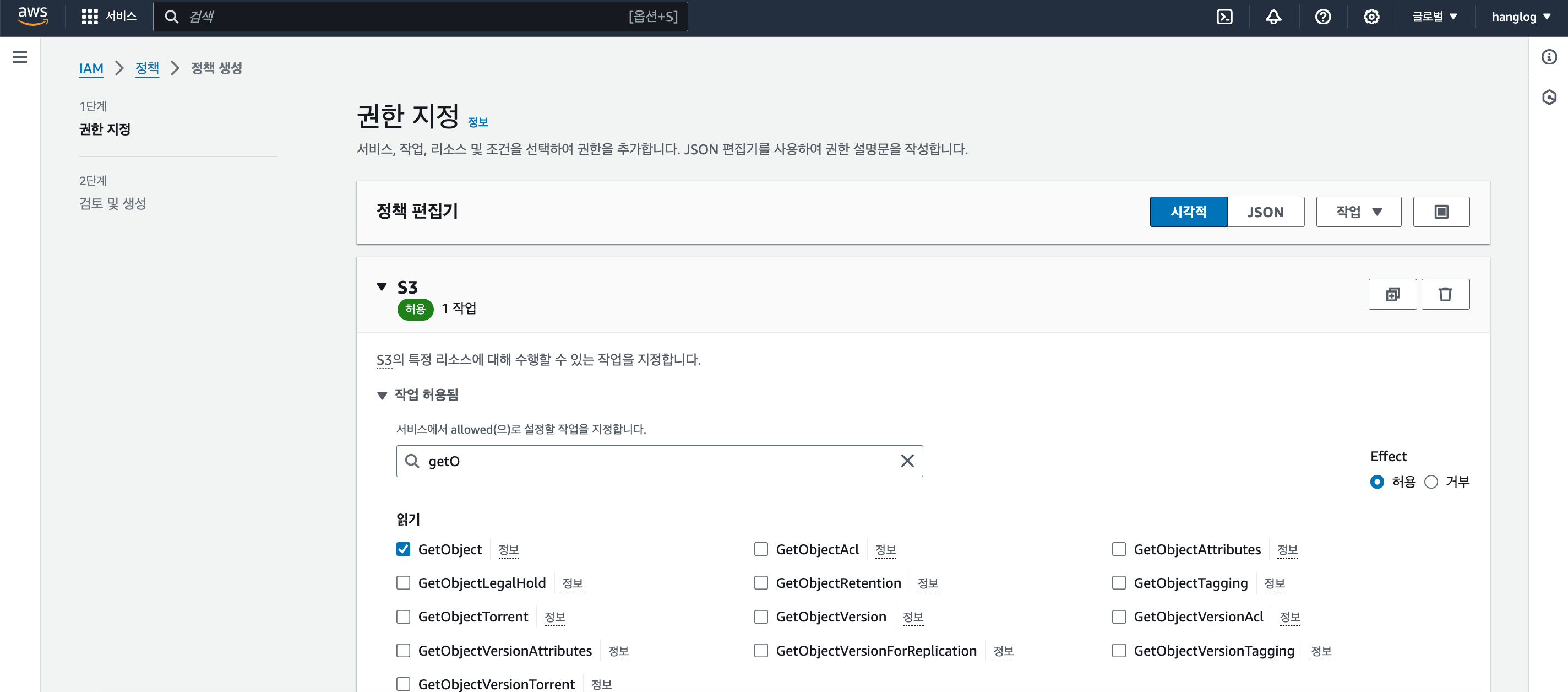Open the AWS CloudShell icon
The height and width of the screenshot is (692, 1568).
click(1224, 17)
